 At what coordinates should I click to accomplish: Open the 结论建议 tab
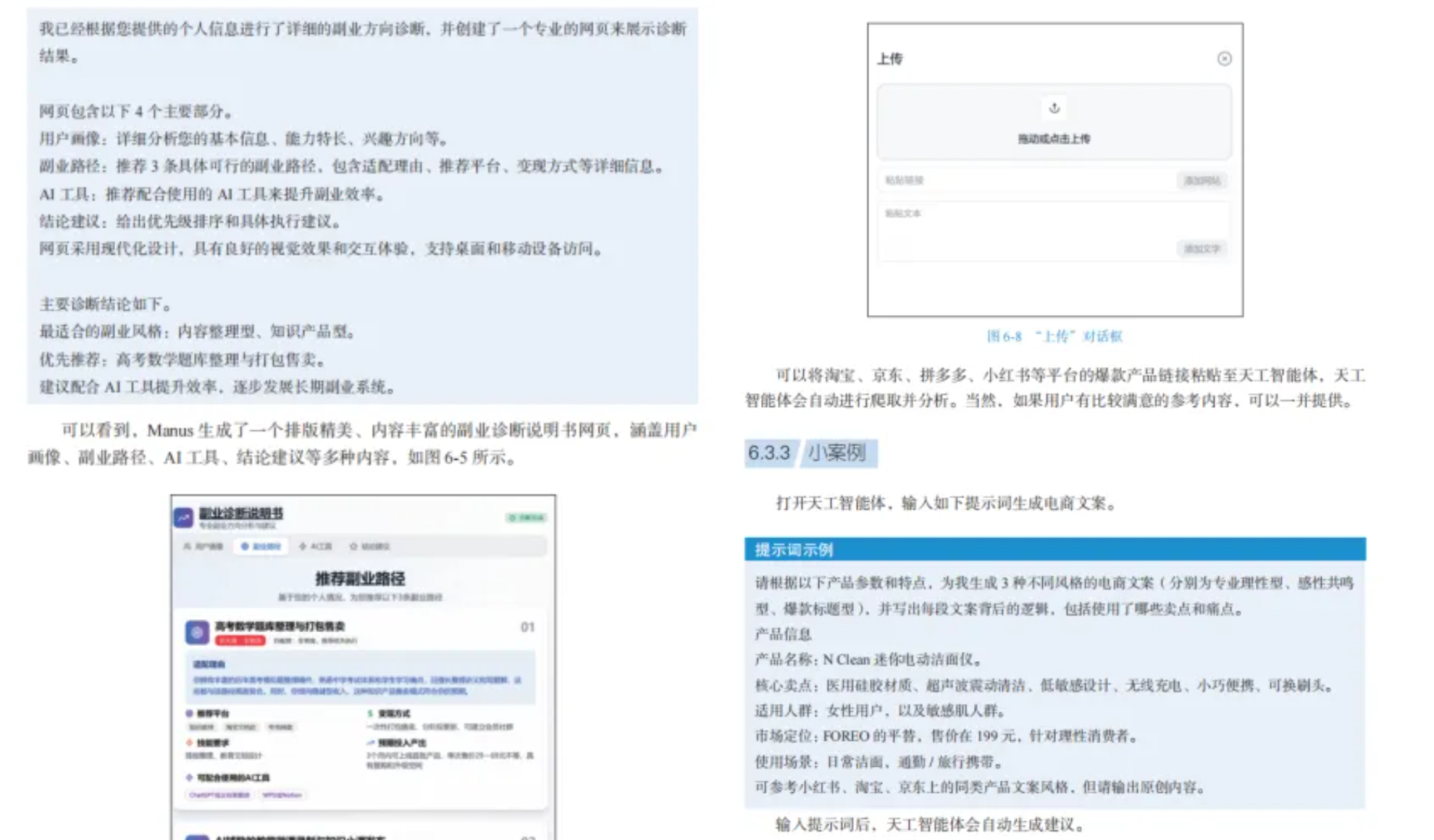(x=369, y=546)
